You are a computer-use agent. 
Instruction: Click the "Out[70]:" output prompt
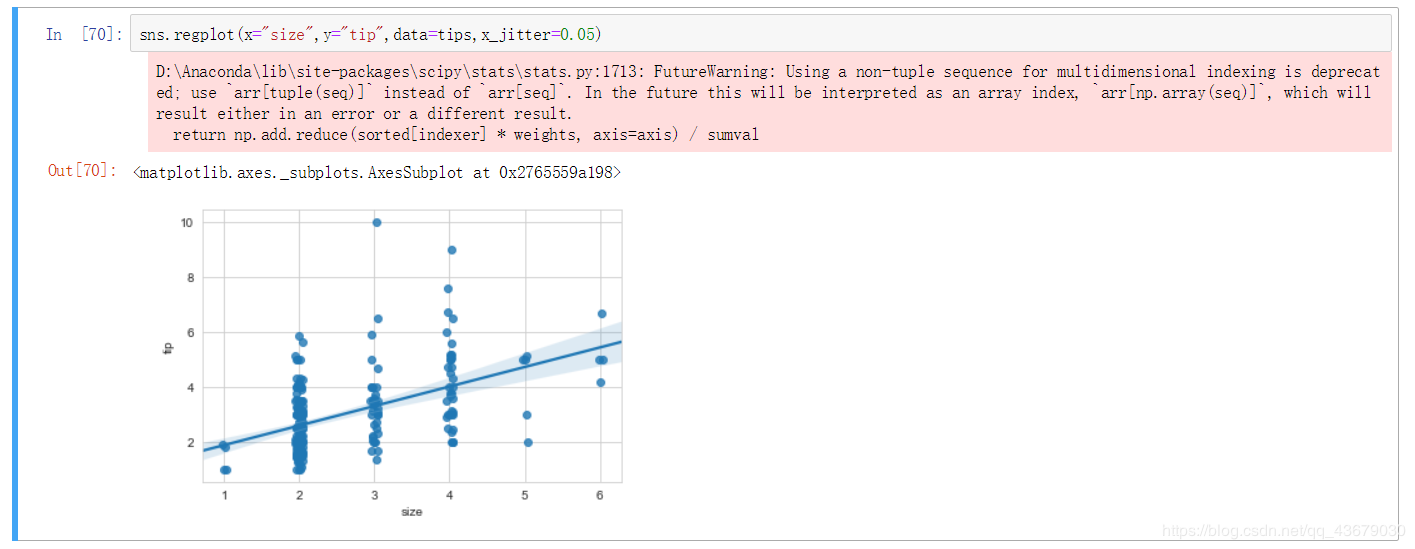82,171
